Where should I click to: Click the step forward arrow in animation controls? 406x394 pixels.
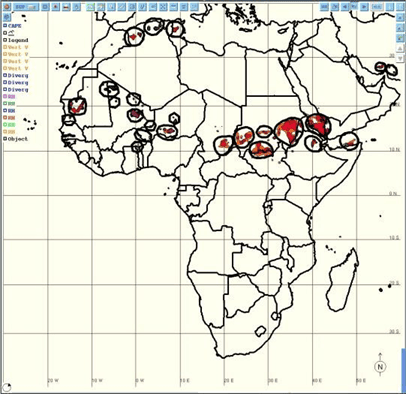pyautogui.click(x=364, y=7)
